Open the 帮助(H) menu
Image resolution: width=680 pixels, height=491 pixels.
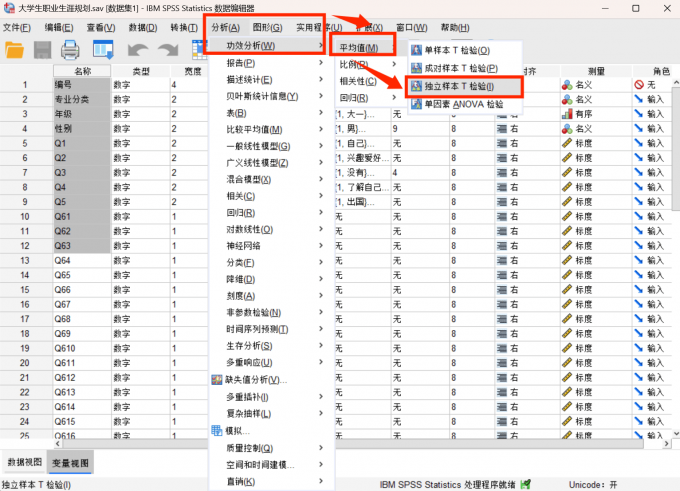pyautogui.click(x=455, y=28)
